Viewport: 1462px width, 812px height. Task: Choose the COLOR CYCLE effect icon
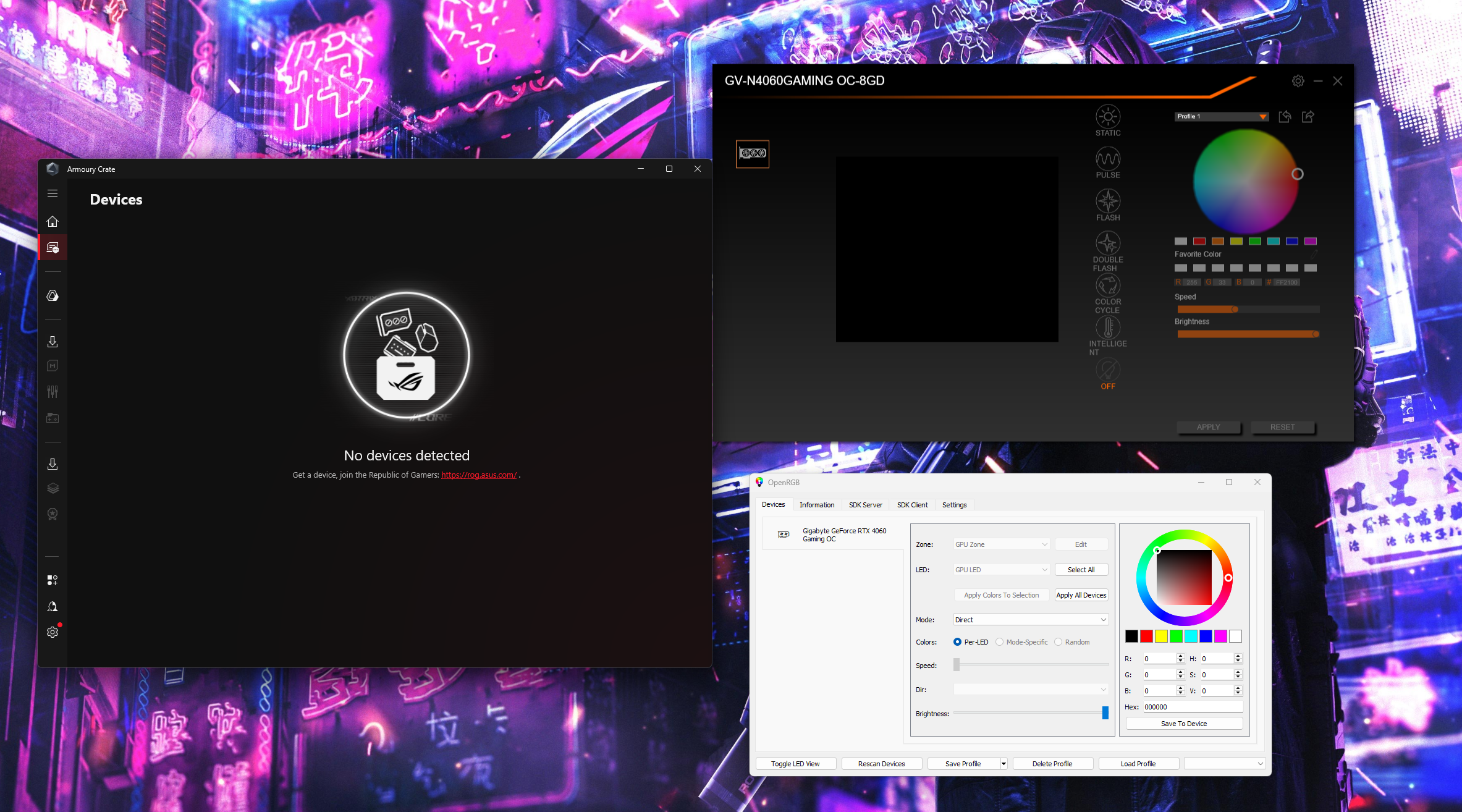(1107, 285)
